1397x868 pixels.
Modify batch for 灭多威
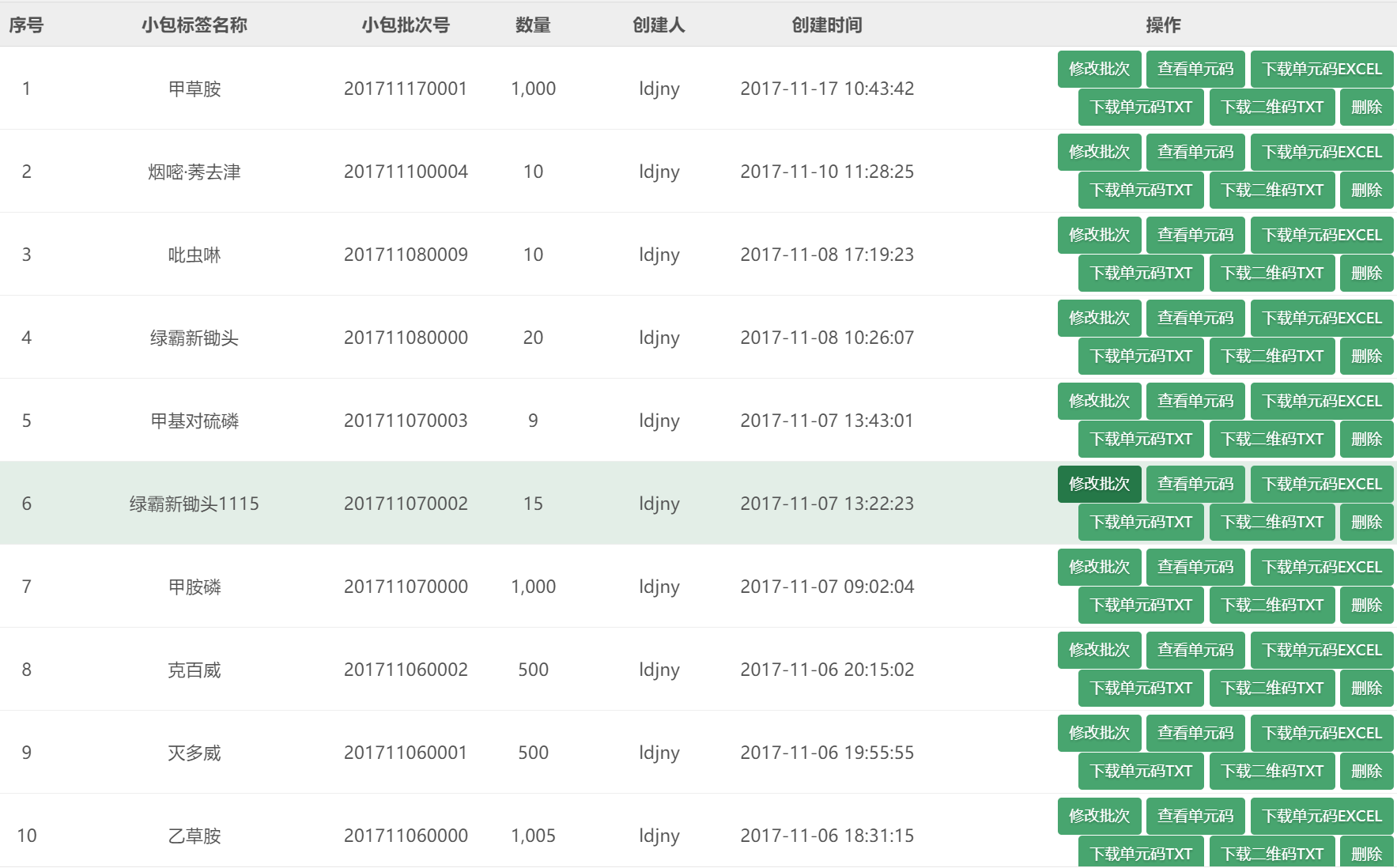click(x=1099, y=733)
